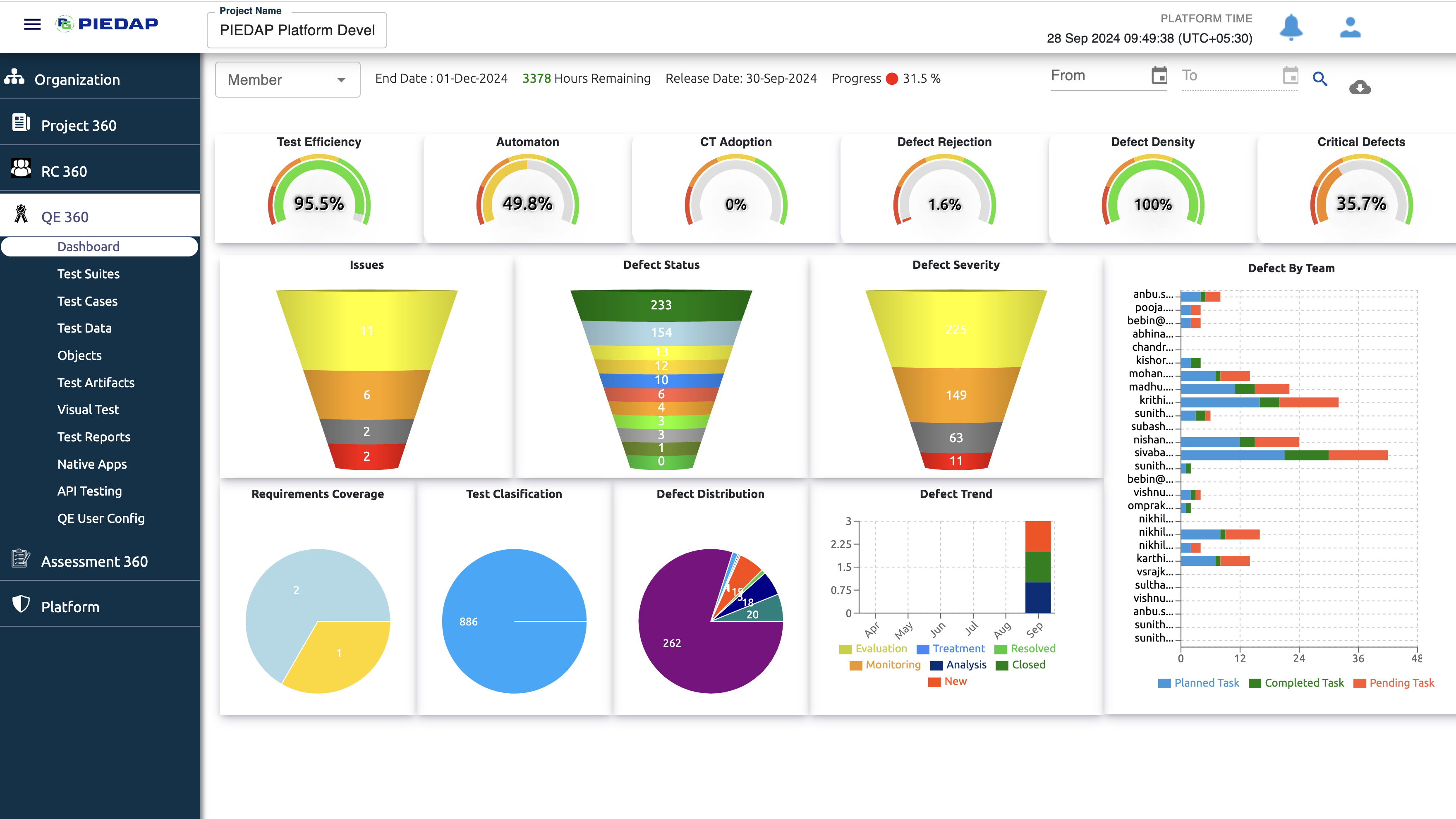
Task: Collapse the QE 360 section
Action: 100,216
